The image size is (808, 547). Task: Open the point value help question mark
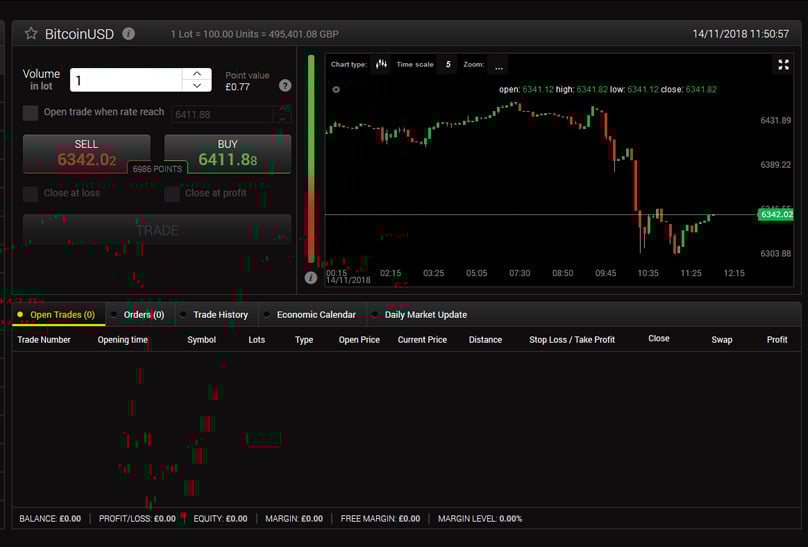click(285, 86)
